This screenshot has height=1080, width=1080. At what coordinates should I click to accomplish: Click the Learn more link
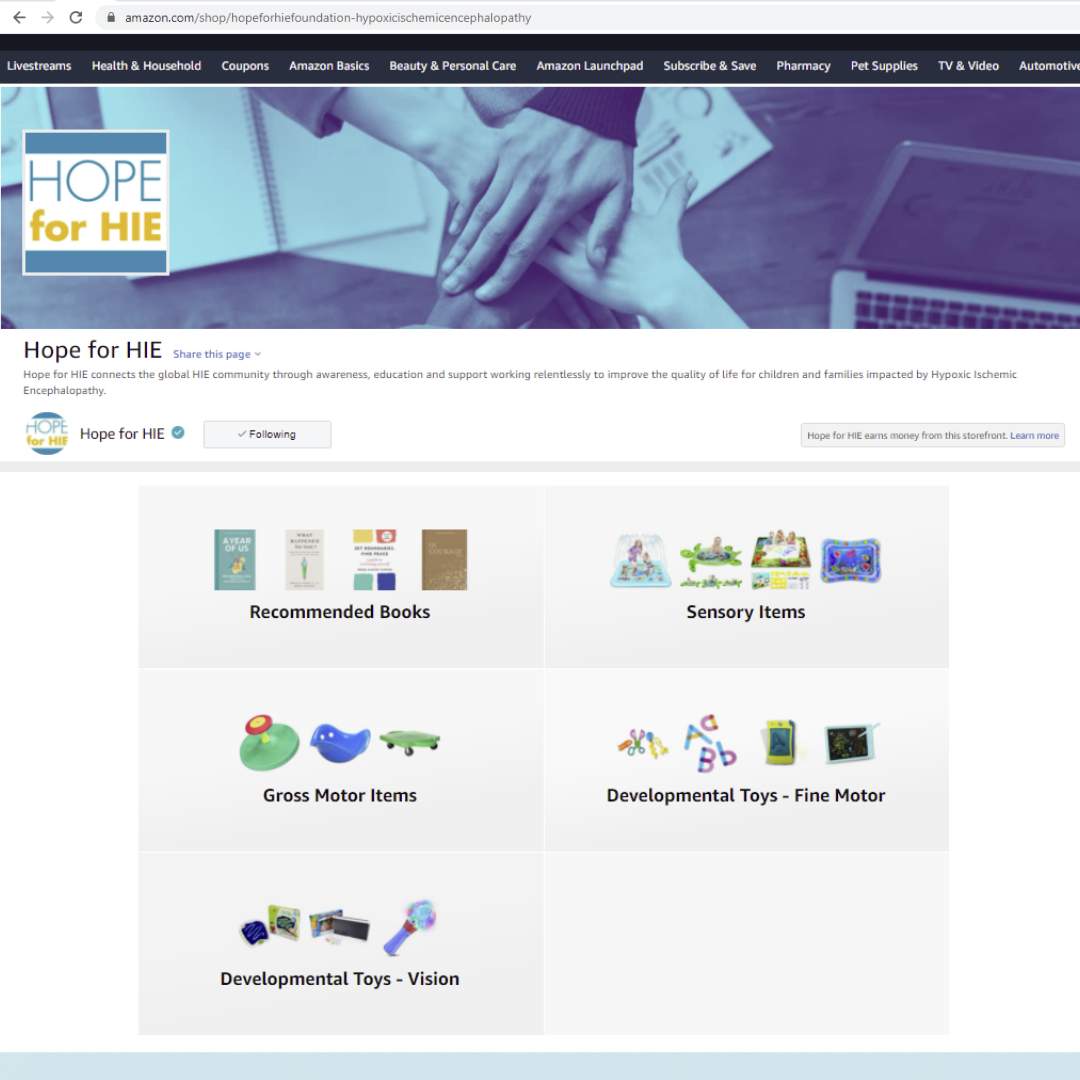(x=1034, y=435)
